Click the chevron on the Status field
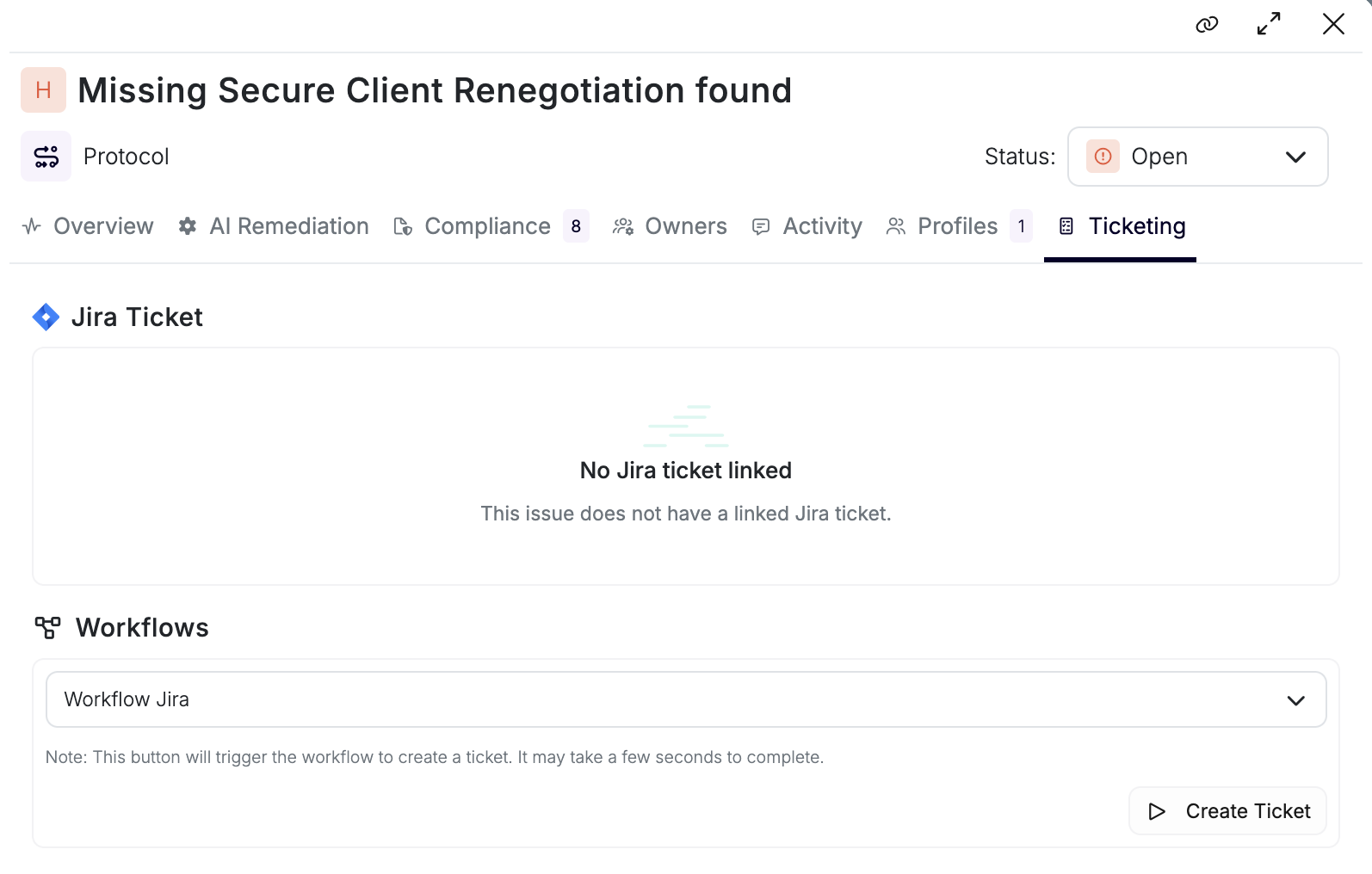The height and width of the screenshot is (874, 1372). click(x=1295, y=157)
